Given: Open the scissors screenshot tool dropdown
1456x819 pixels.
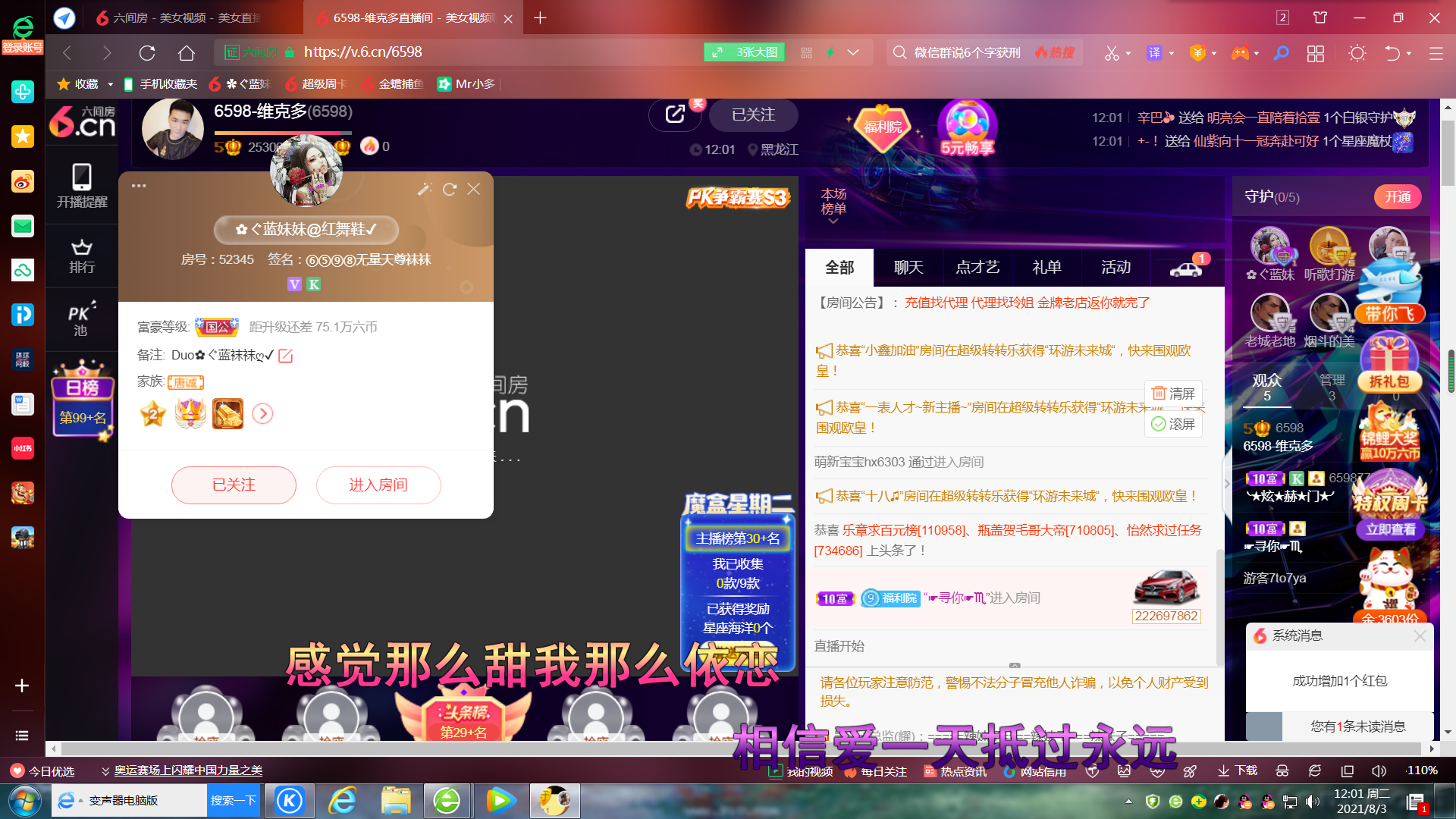Looking at the screenshot, I should point(1128,54).
